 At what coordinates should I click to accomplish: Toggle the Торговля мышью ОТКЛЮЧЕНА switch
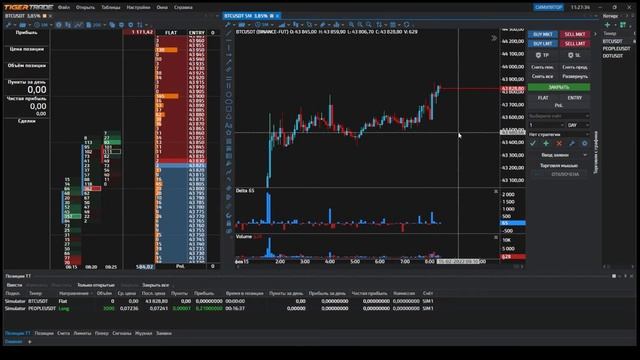[559, 174]
